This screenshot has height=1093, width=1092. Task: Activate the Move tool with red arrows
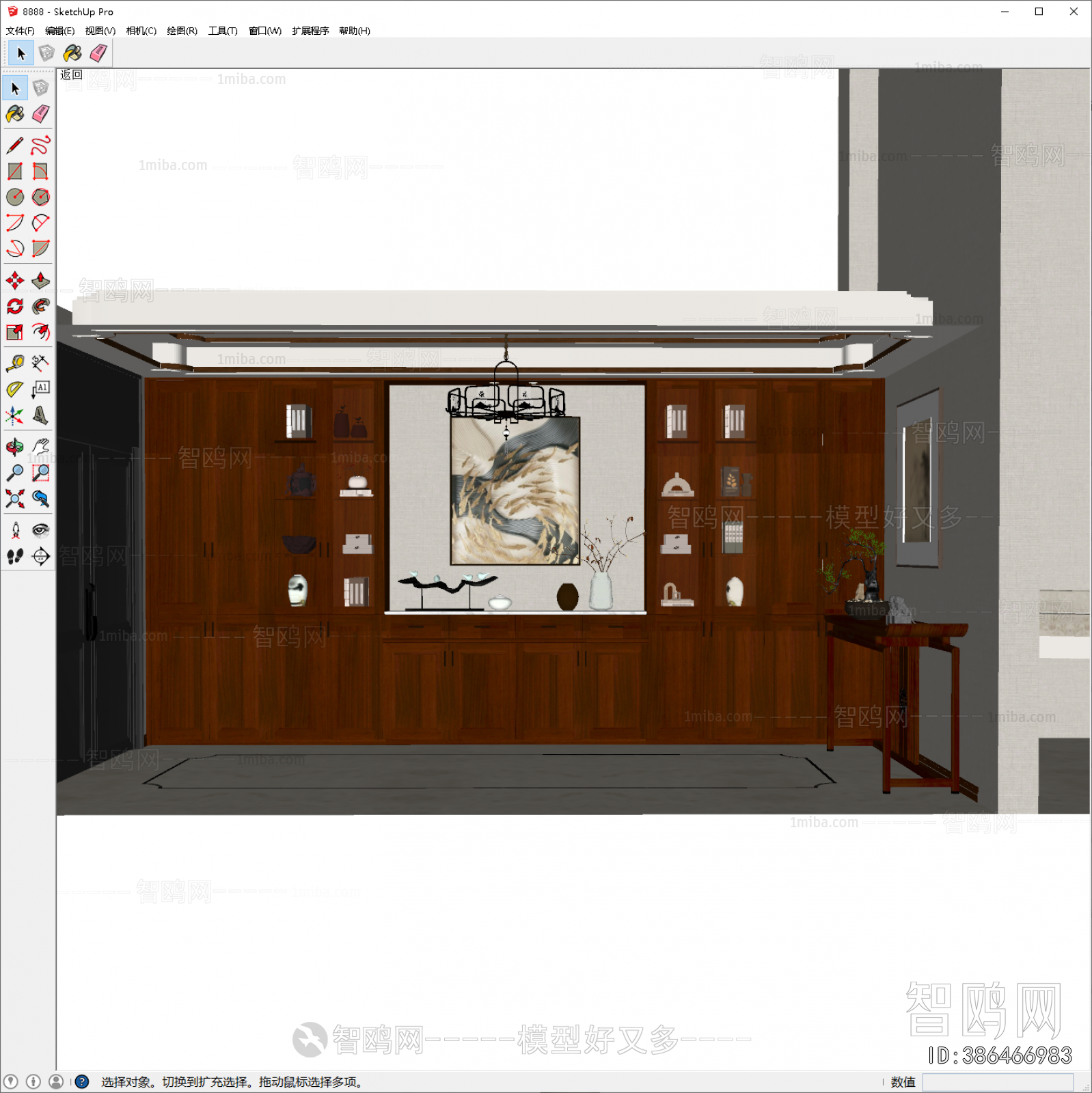pyautogui.click(x=16, y=281)
